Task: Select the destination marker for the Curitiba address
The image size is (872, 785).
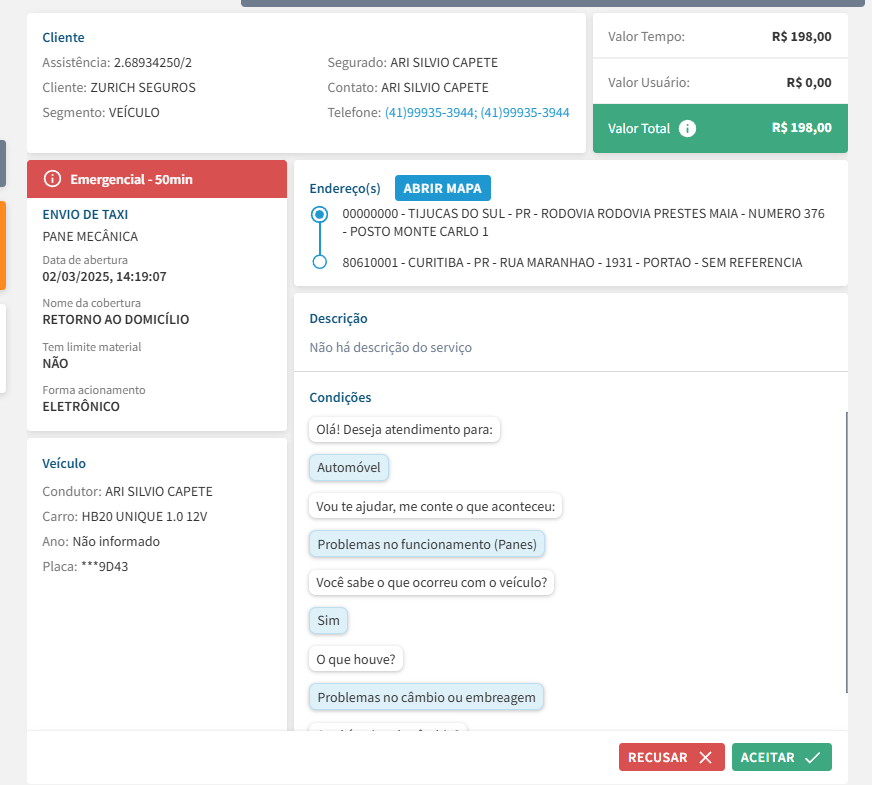Action: tap(319, 262)
